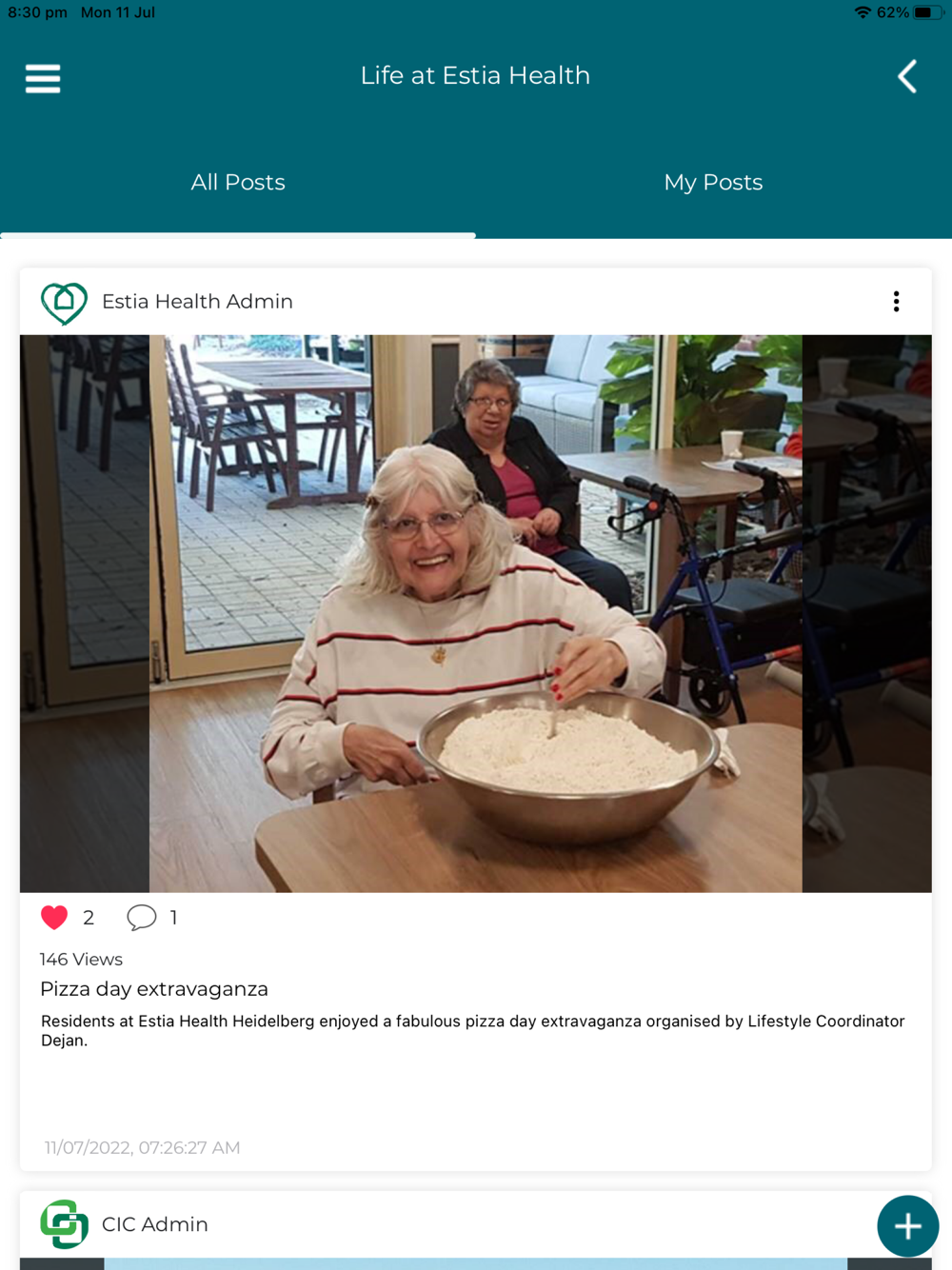Screen dimensions: 952x1270
Task: Open the three-dot post options menu
Action: [x=896, y=302]
